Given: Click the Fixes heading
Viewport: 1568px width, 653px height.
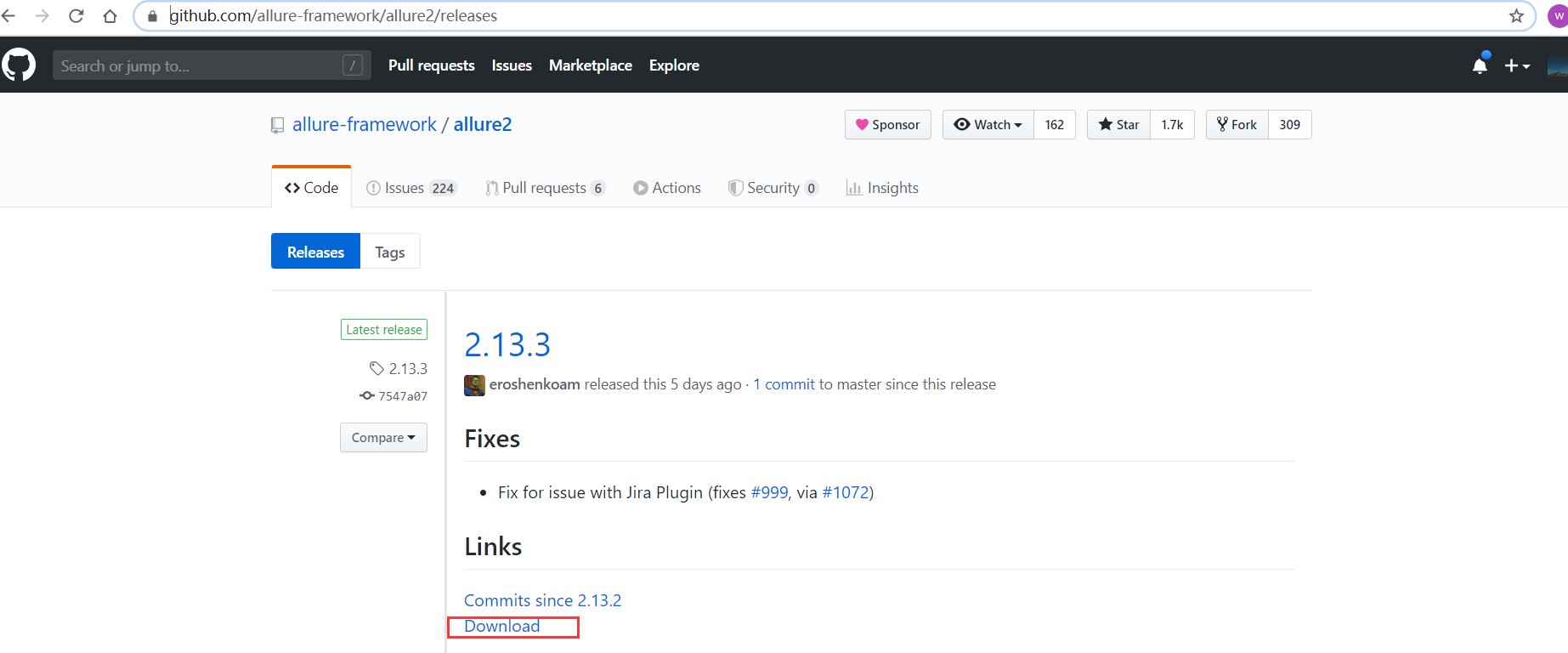Looking at the screenshot, I should click(x=492, y=439).
